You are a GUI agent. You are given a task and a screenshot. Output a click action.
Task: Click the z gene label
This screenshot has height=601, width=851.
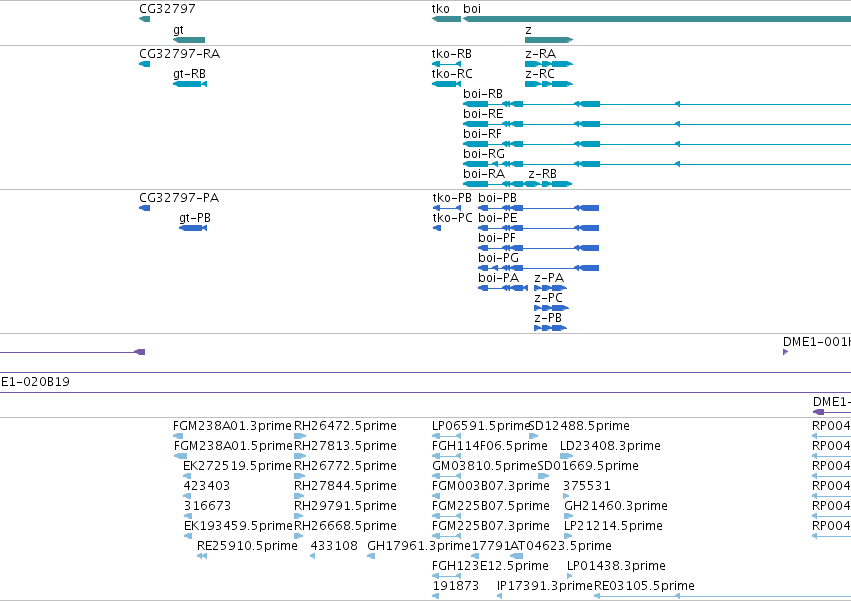pos(528,30)
